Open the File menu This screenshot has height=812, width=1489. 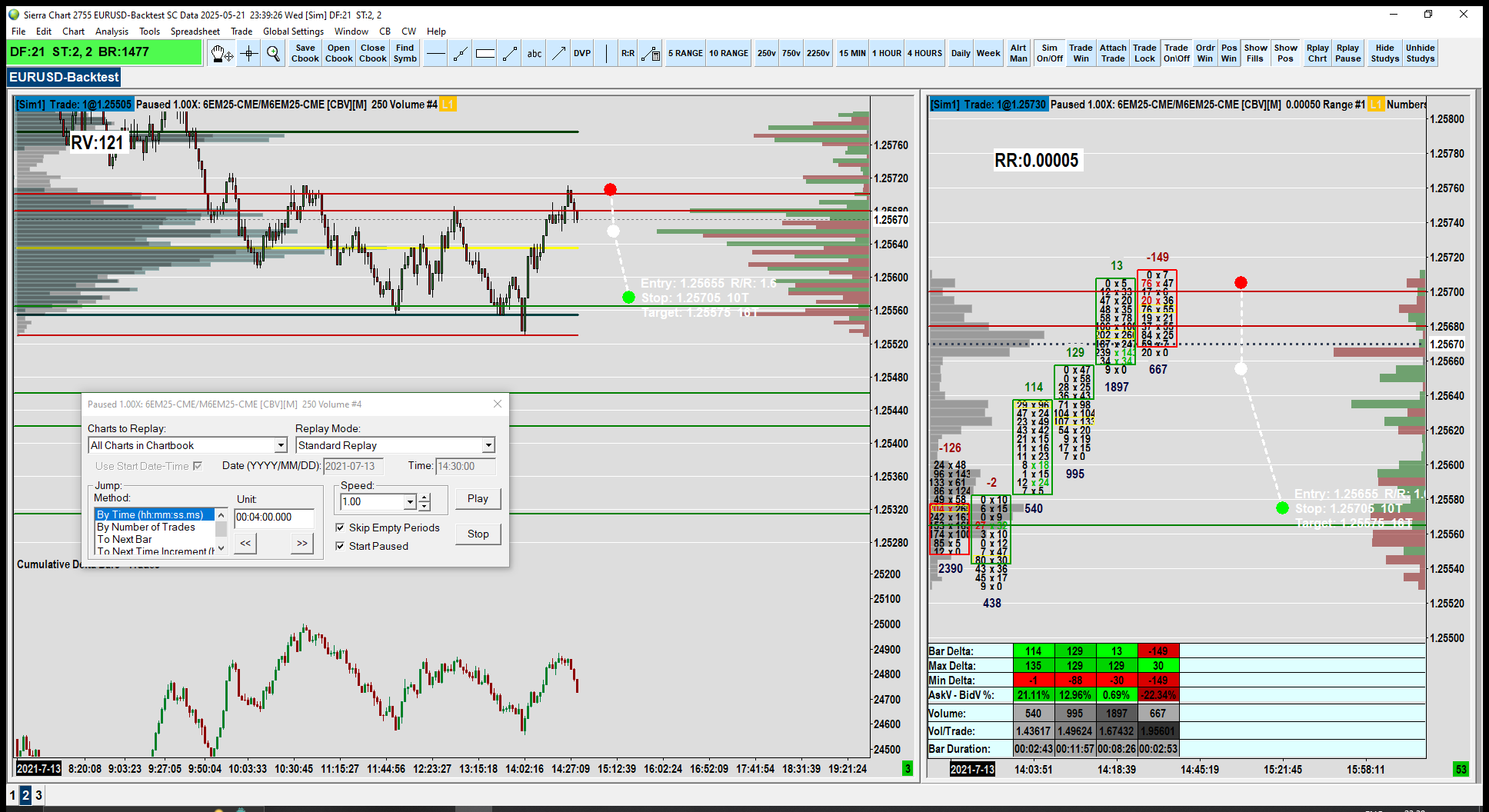(18, 32)
